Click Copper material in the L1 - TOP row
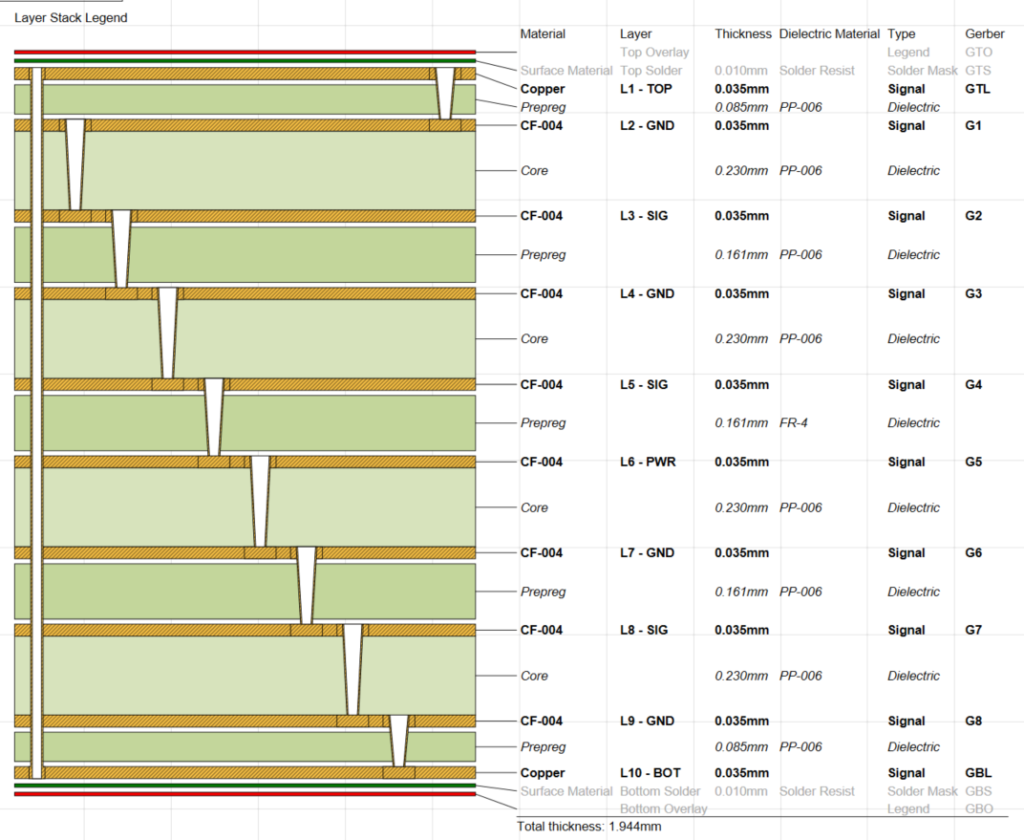 [x=542, y=89]
